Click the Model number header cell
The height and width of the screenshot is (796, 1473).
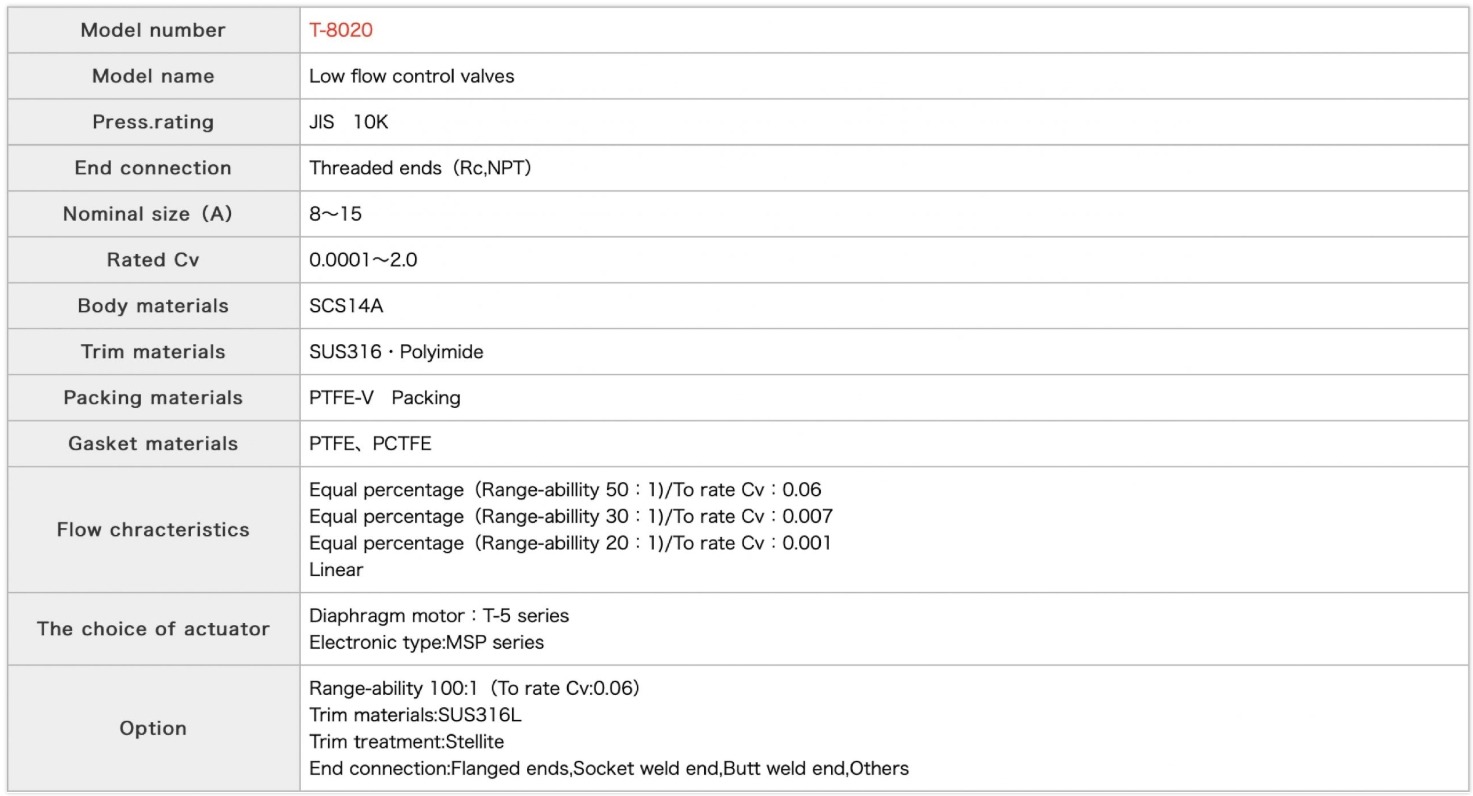153,30
